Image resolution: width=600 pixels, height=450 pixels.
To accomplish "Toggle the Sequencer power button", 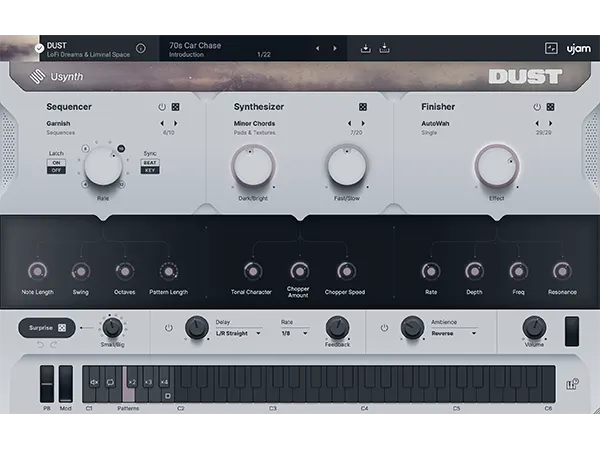I will (162, 107).
